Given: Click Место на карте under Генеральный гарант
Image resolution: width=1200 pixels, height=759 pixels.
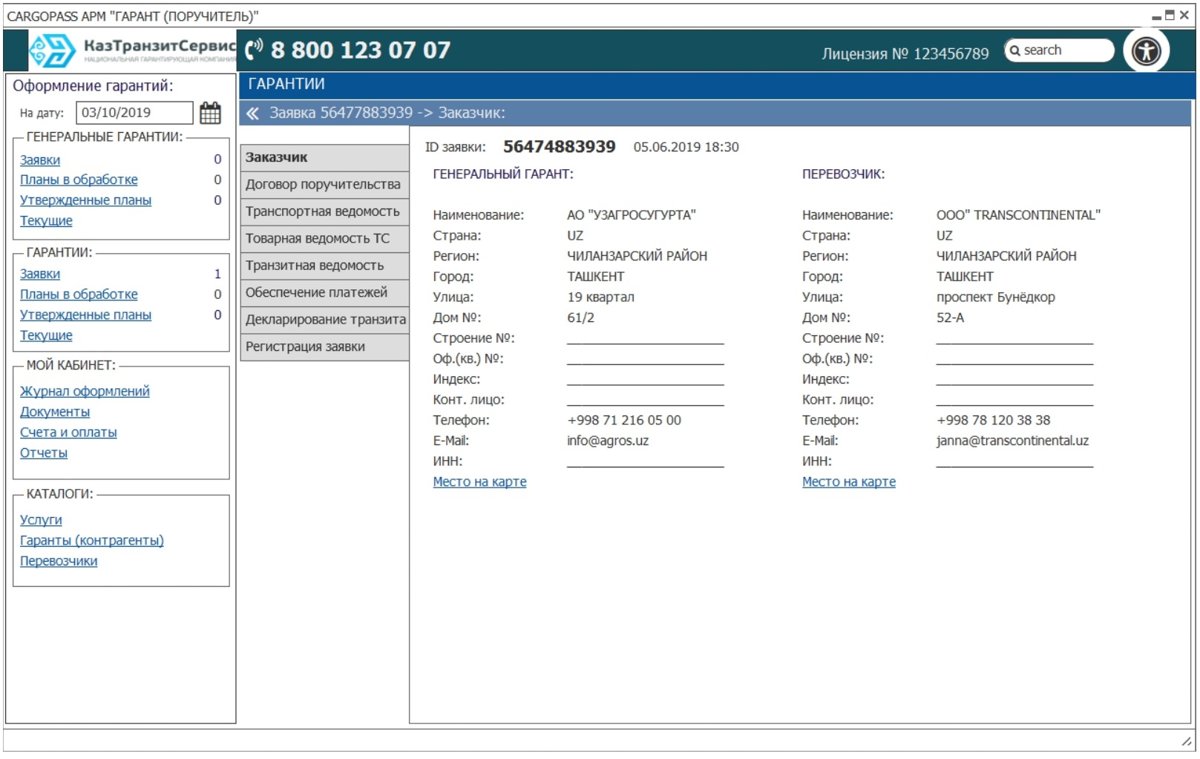Looking at the screenshot, I should [x=480, y=482].
